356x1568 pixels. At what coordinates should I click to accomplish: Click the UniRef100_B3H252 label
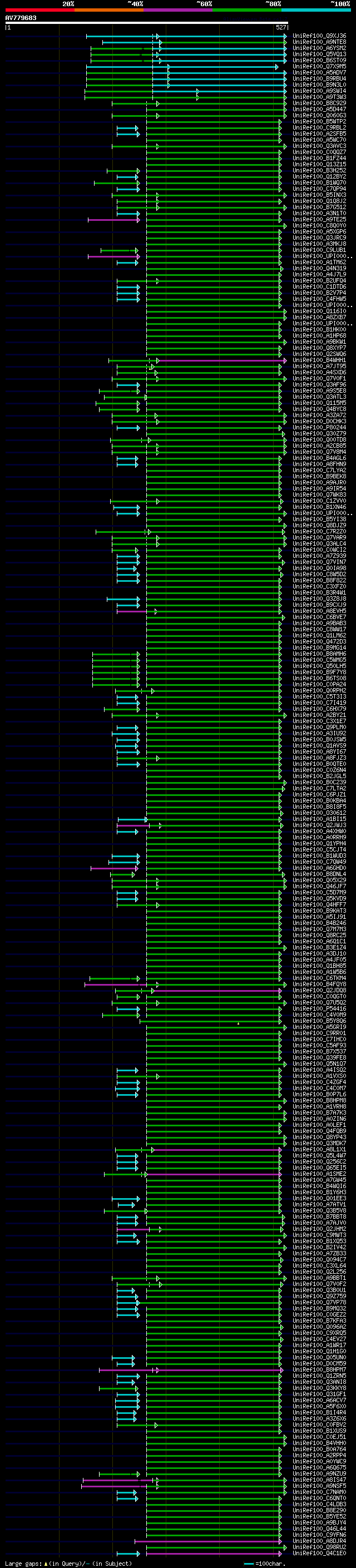[319, 170]
